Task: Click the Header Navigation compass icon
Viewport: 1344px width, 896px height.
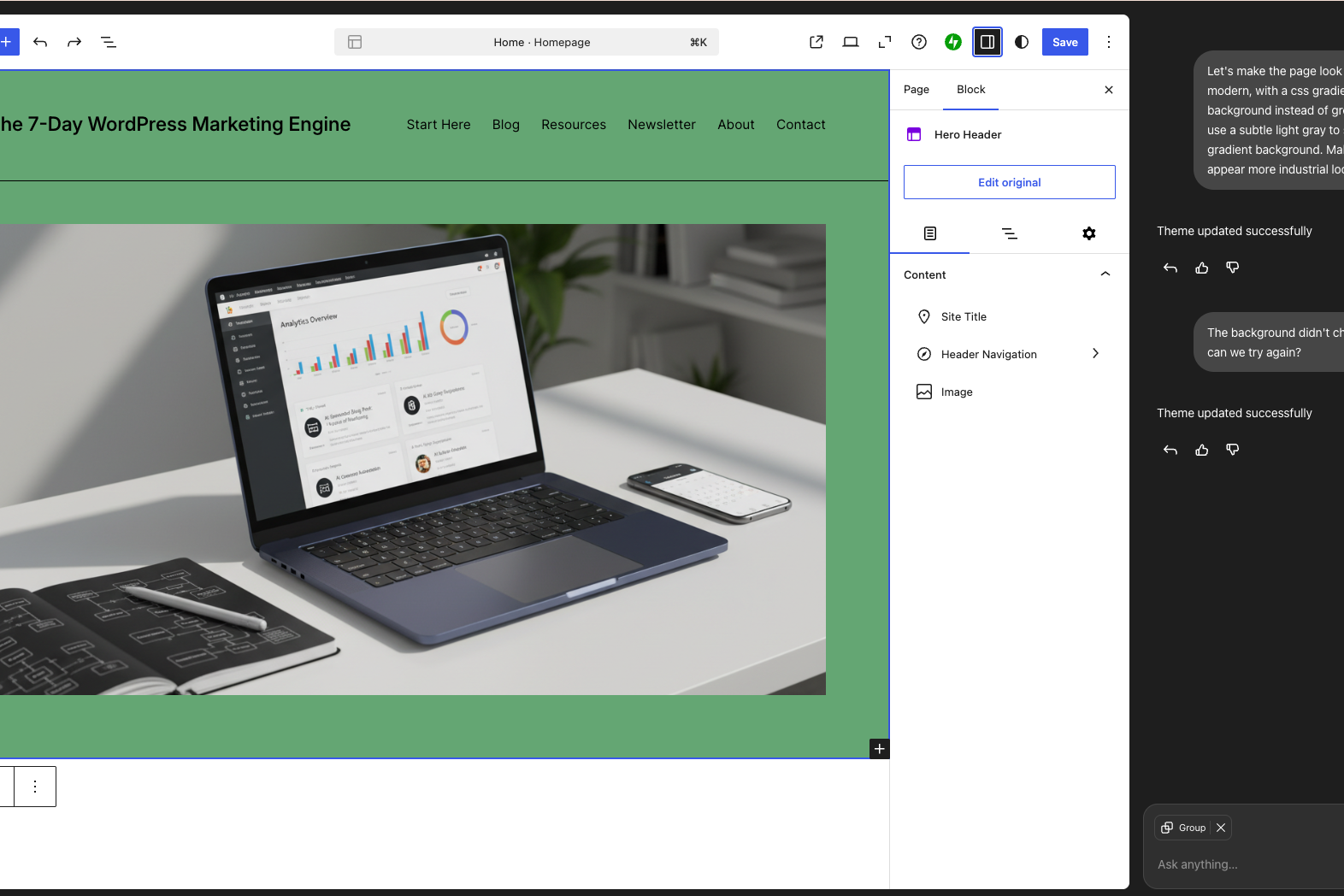Action: click(x=924, y=354)
